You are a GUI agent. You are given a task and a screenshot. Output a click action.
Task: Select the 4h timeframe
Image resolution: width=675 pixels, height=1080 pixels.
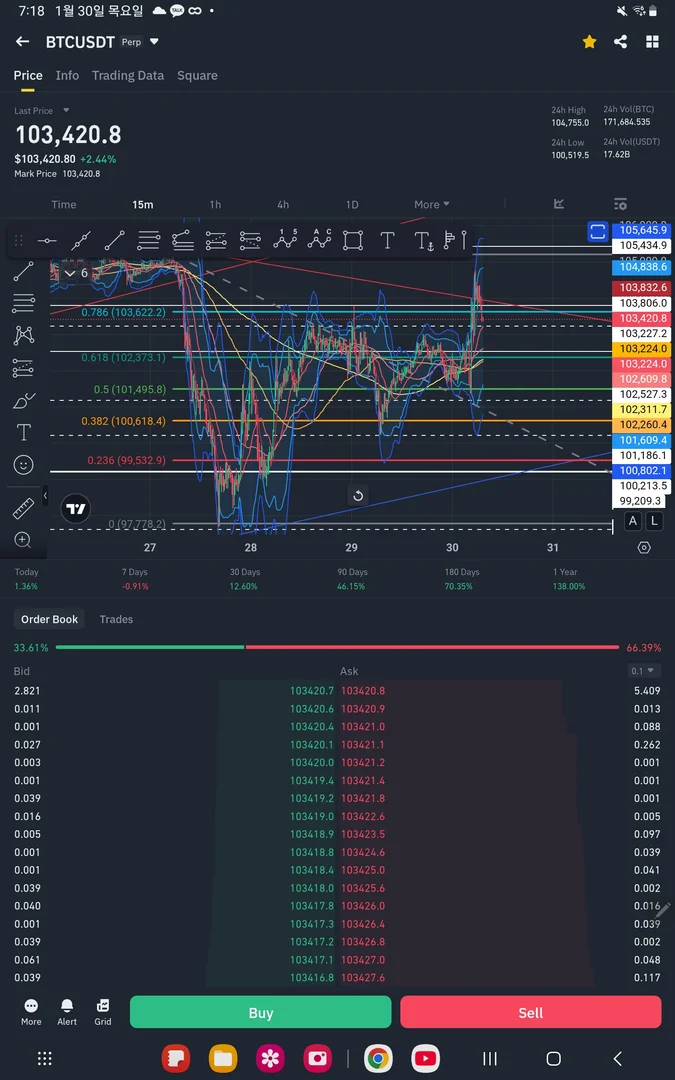coord(283,205)
